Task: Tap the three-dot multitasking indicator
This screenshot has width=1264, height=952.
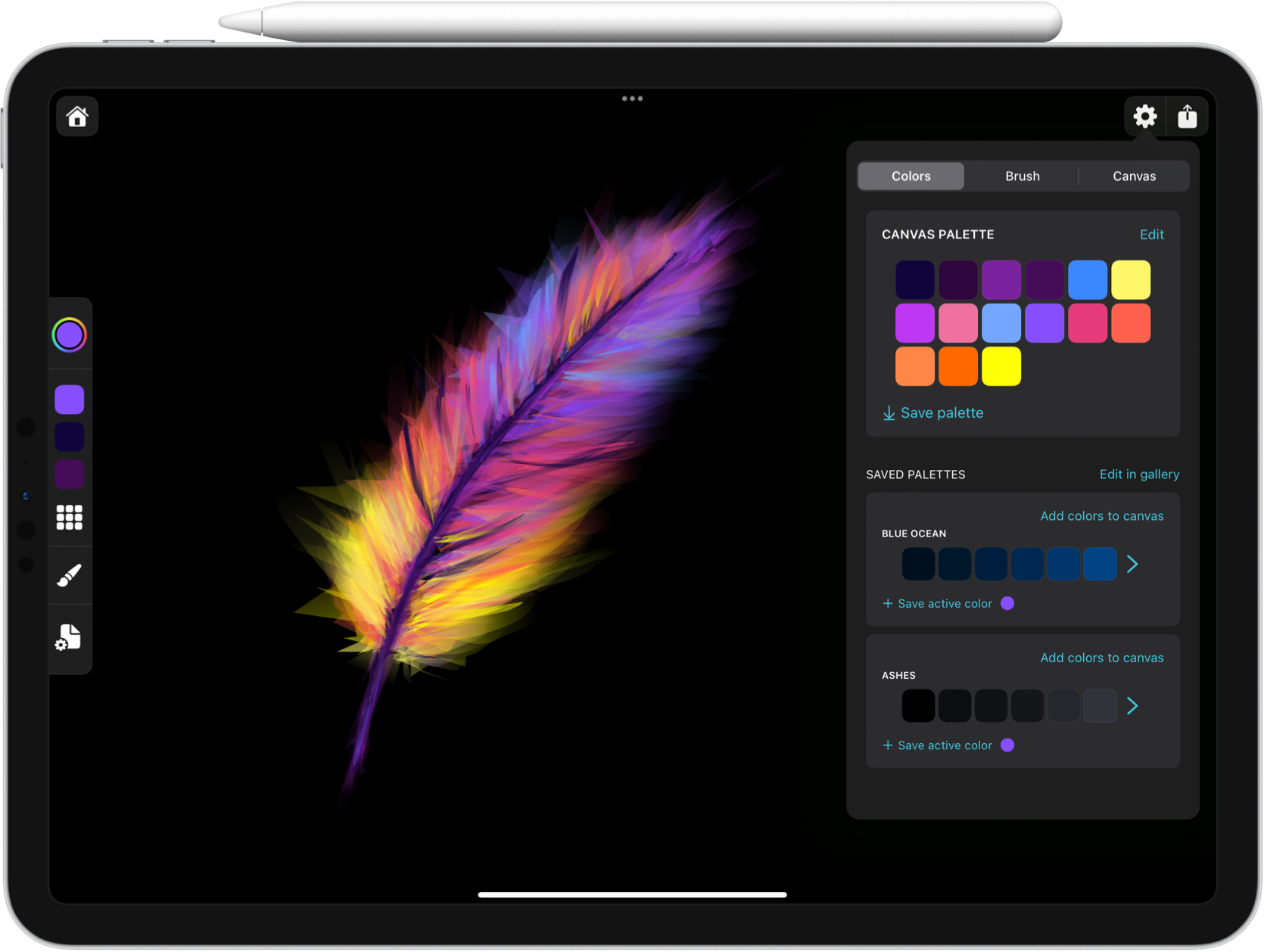Action: 632,98
